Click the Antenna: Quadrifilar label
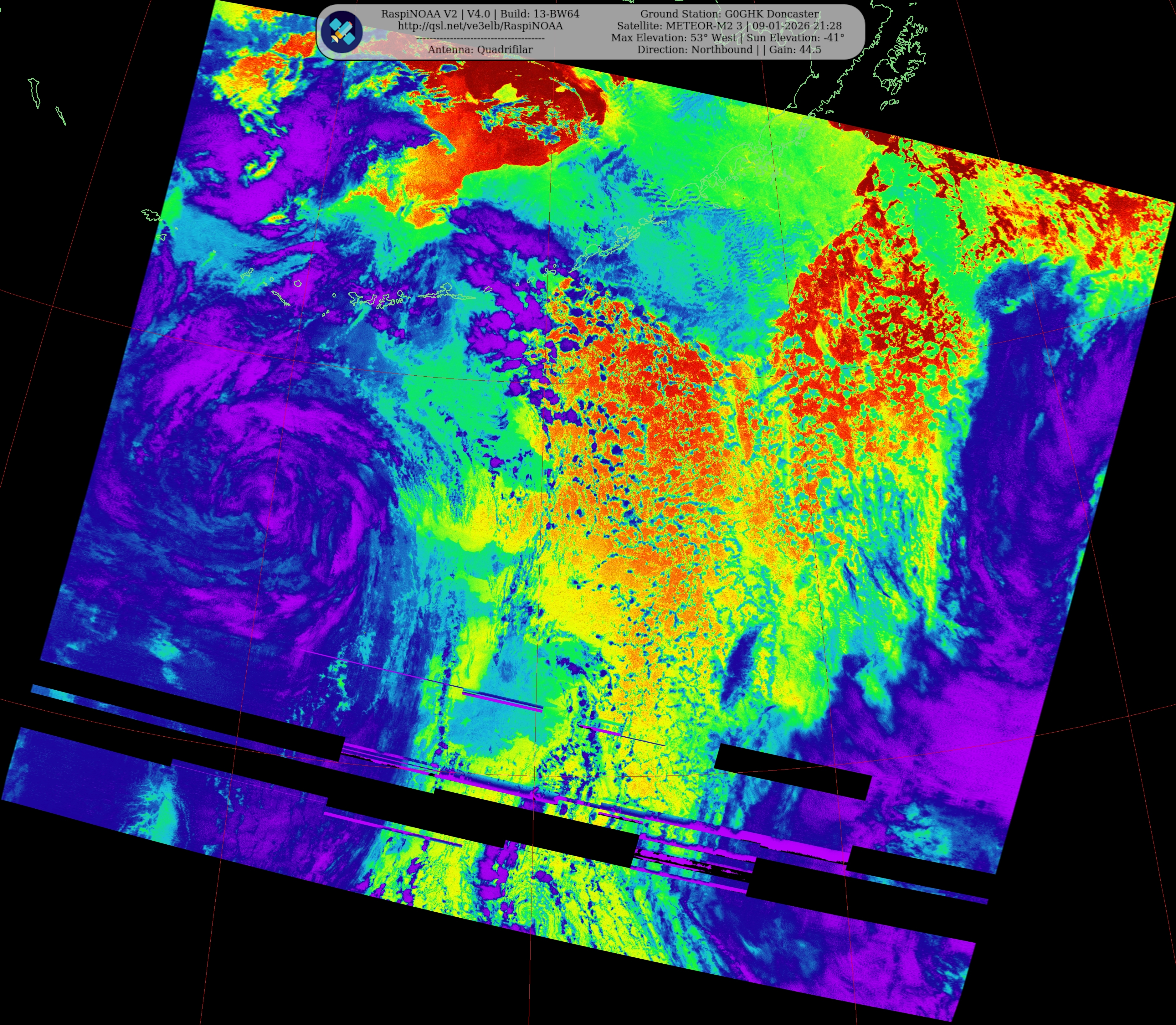1176x1025 pixels. point(480,50)
